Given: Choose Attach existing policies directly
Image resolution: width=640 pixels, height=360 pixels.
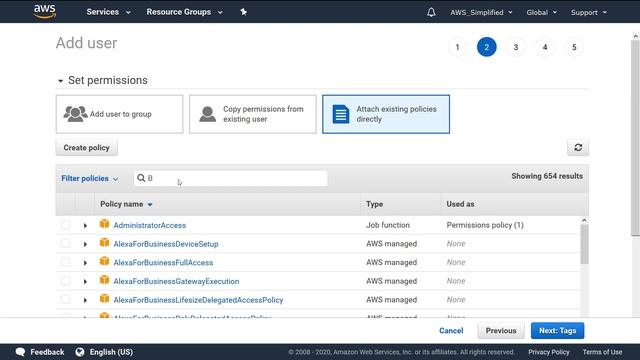Looking at the screenshot, I should point(386,114).
